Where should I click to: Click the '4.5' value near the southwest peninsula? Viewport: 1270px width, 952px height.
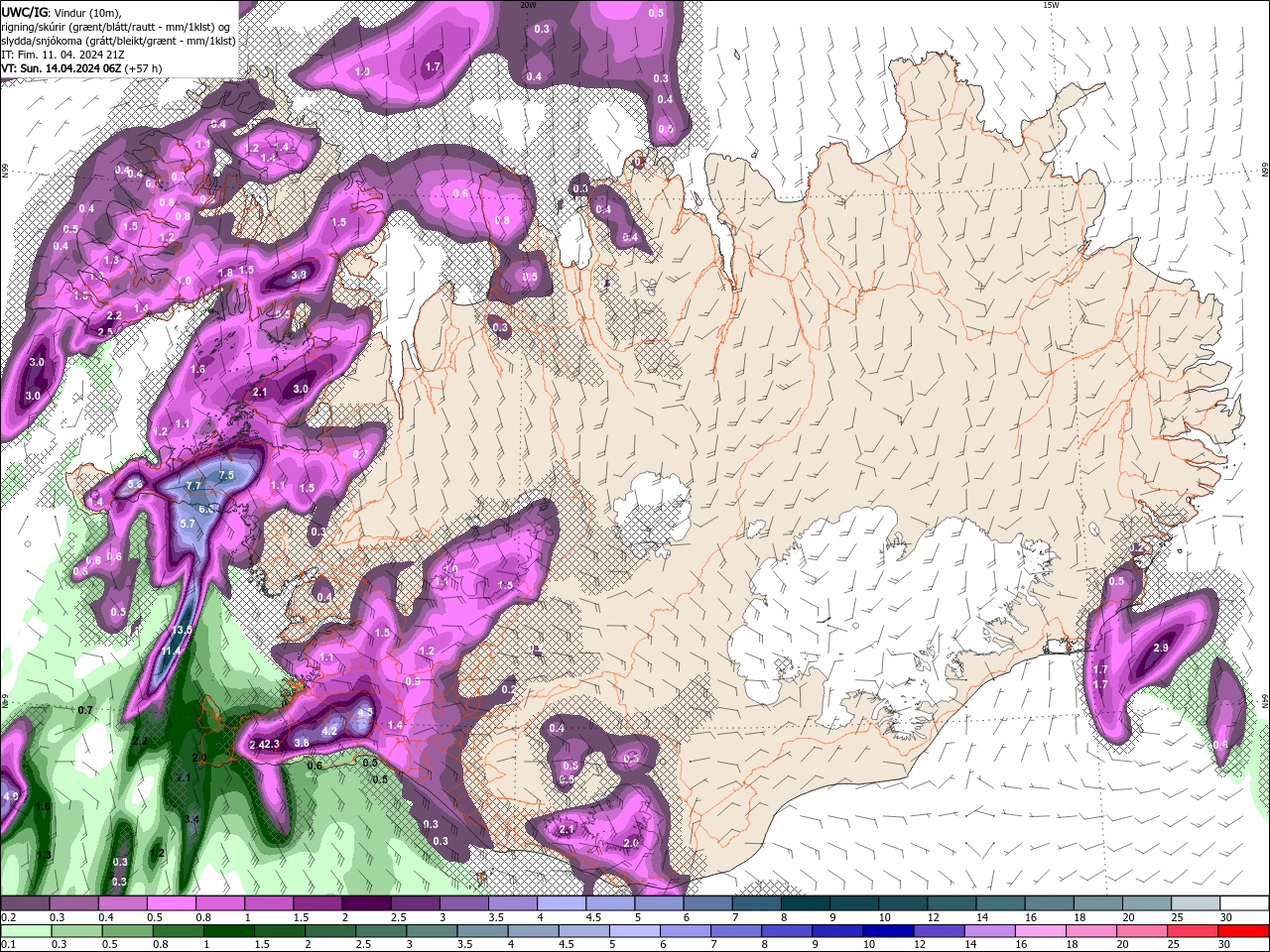tap(364, 711)
